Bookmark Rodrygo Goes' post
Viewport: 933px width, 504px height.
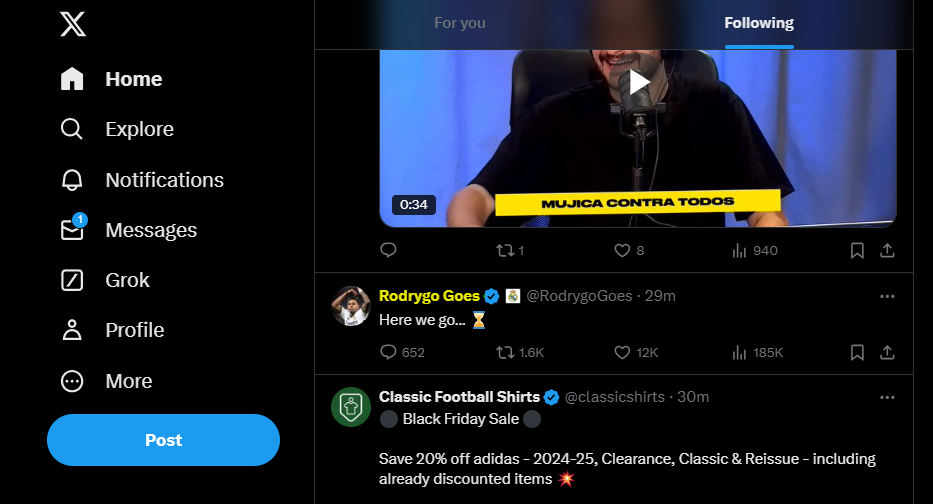click(857, 352)
